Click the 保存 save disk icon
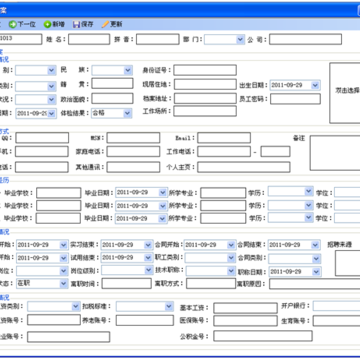This screenshot has width=360, height=360. point(77,24)
